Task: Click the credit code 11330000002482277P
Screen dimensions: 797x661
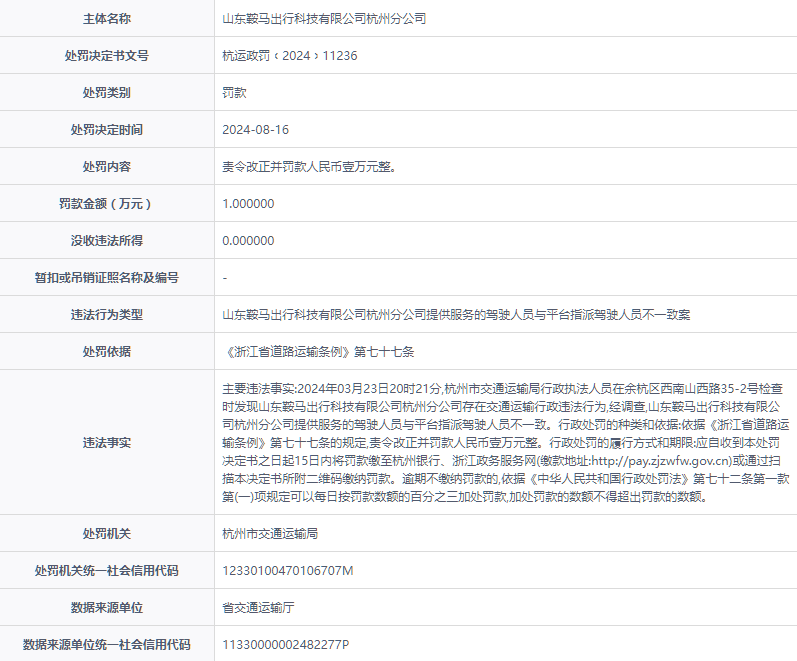Action: tap(286, 645)
